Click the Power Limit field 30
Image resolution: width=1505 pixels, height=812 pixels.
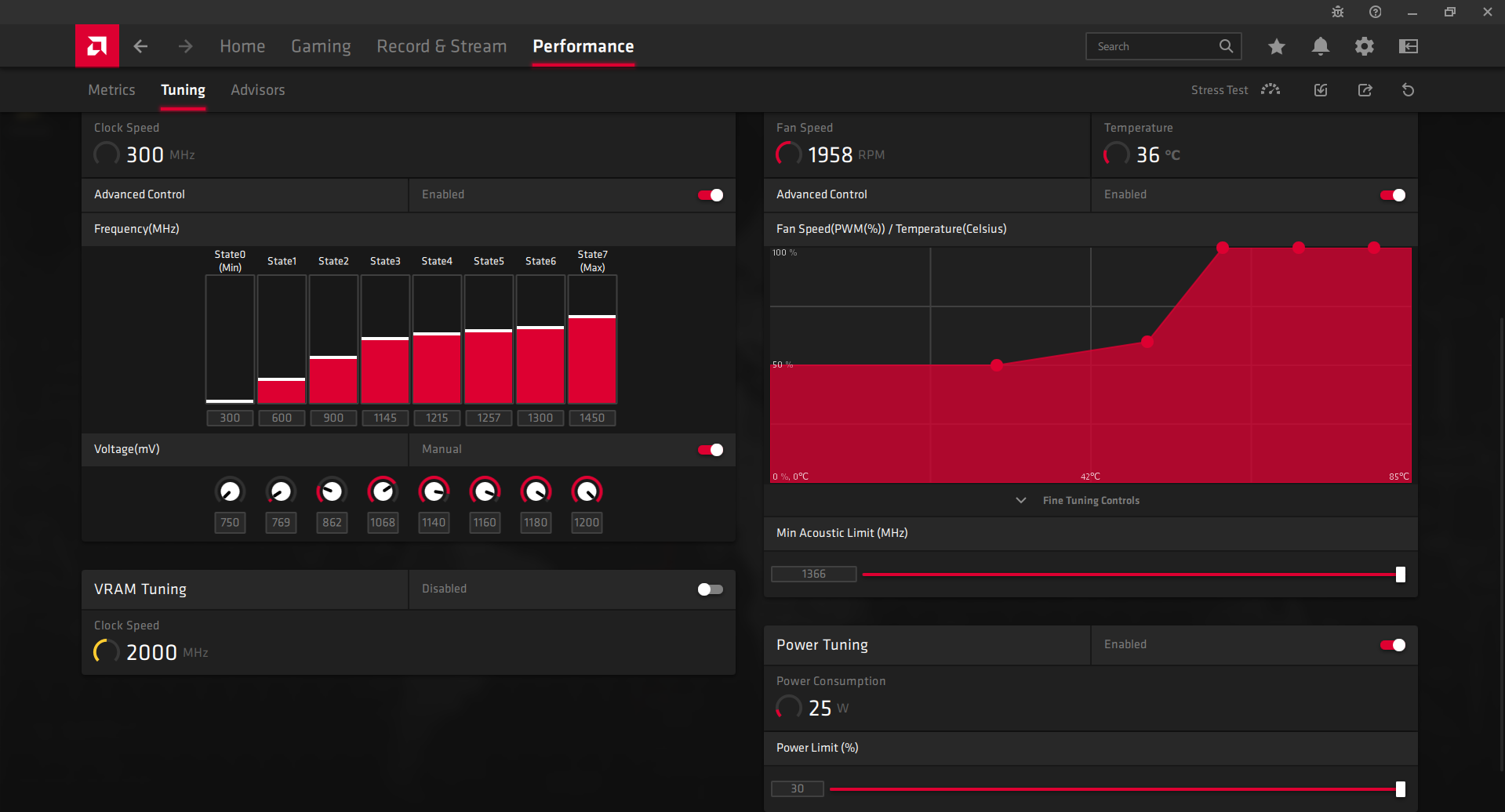798,788
